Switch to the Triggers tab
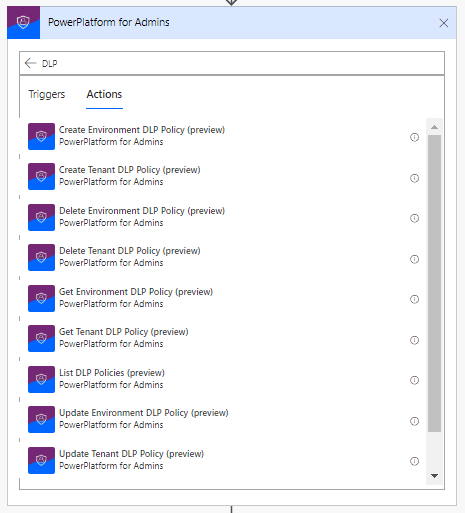The height and width of the screenshot is (513, 465). (x=47, y=94)
